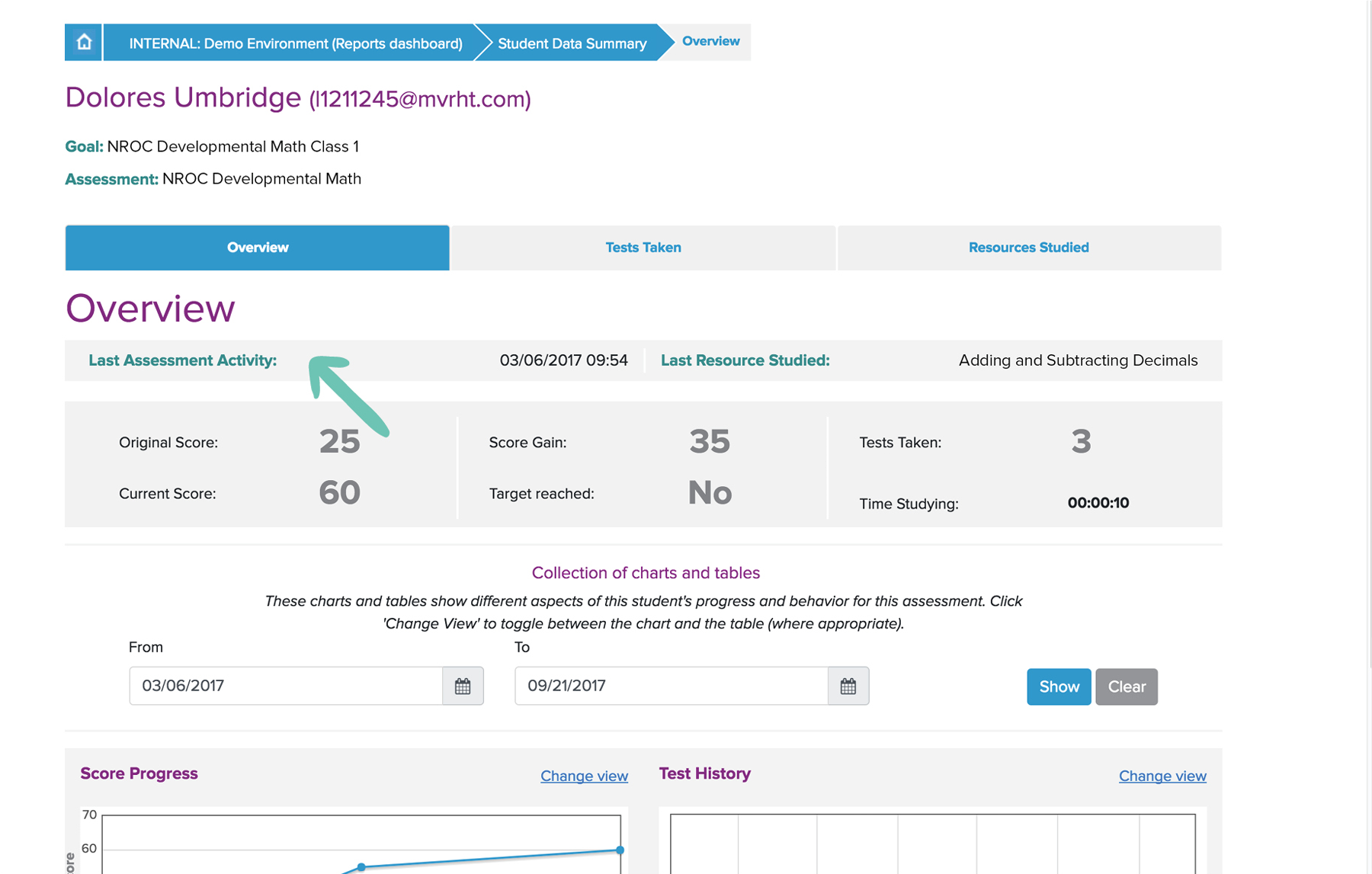Select the Overview breadcrumb item

tap(710, 41)
